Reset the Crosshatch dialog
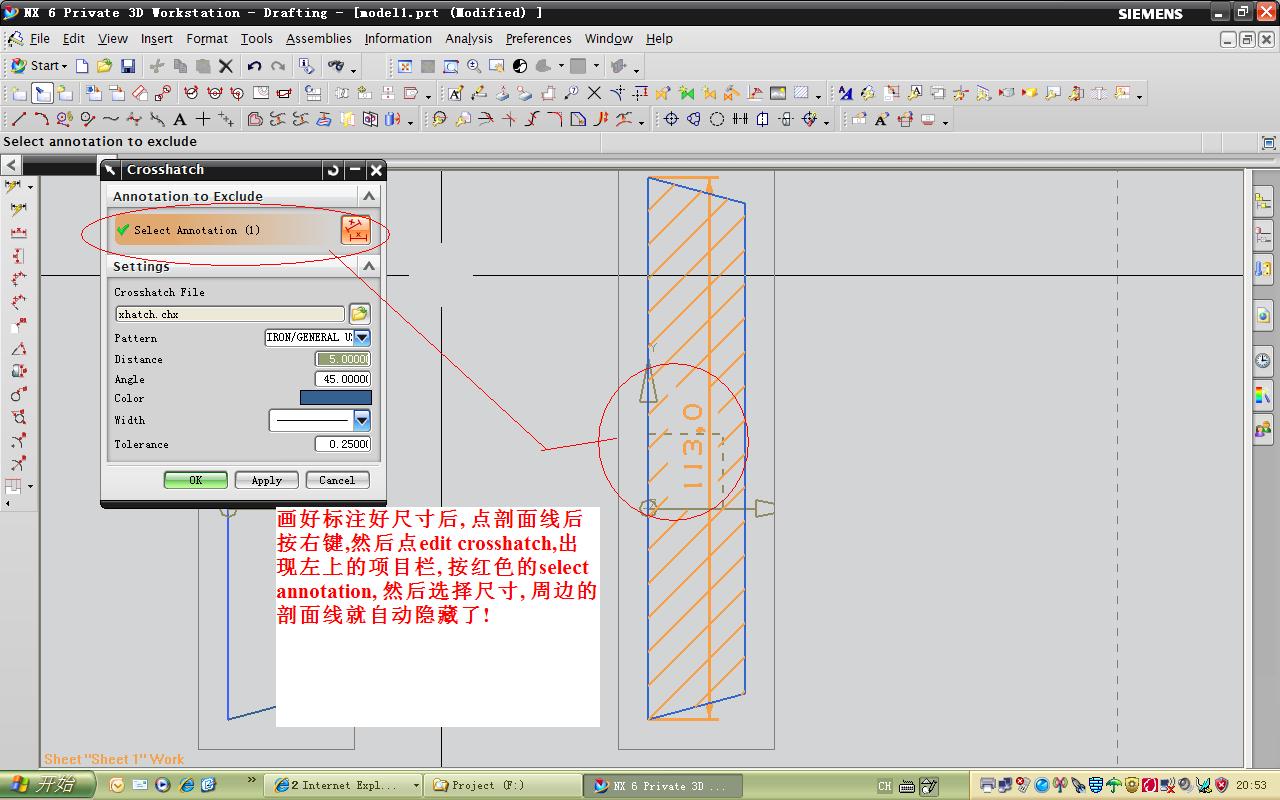 click(333, 170)
